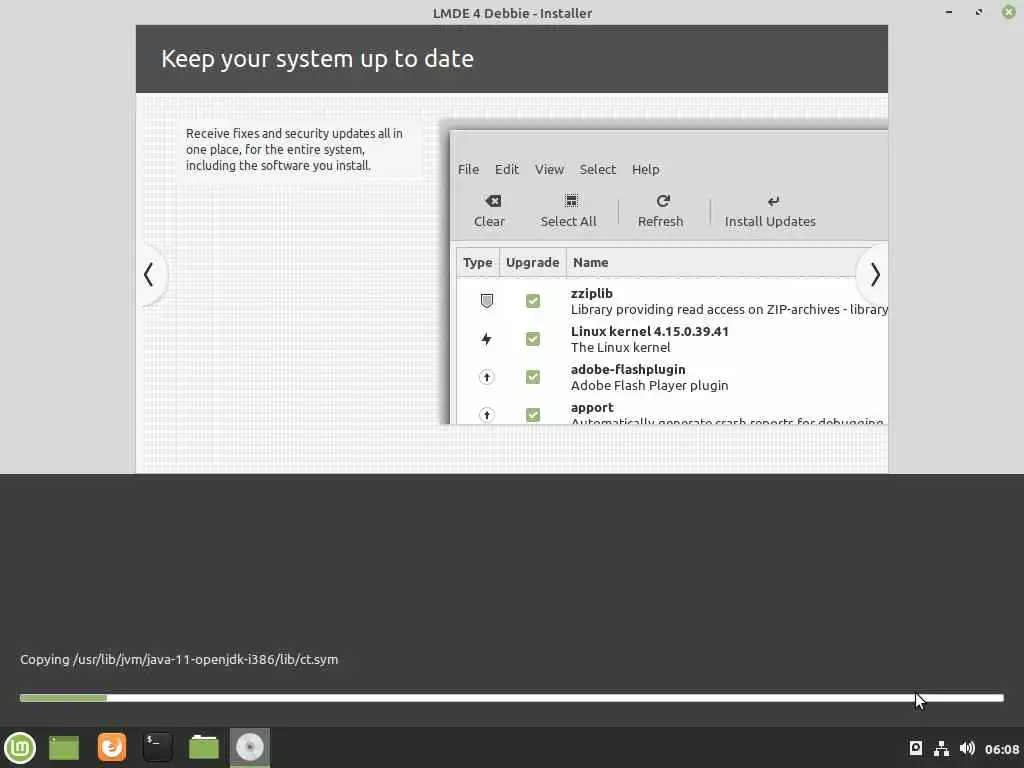Screen dimensions: 1024x768
Task: Click the lightning icon beside Linux kernel
Action: [x=487, y=339]
